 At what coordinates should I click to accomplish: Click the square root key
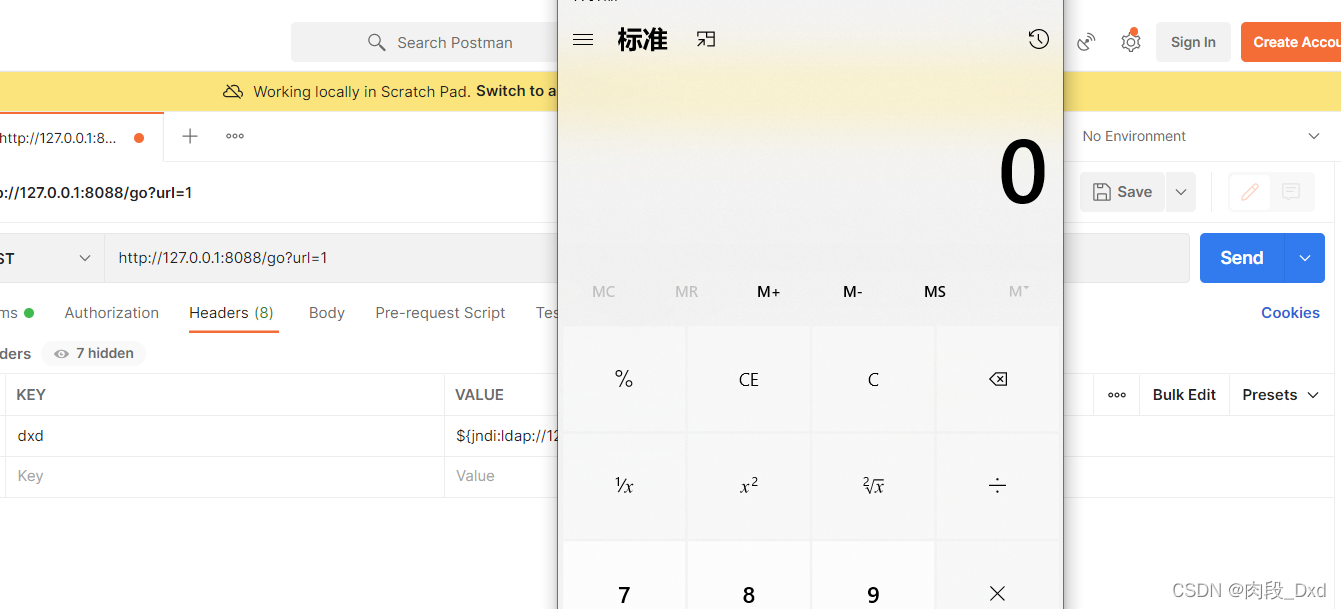[873, 485]
